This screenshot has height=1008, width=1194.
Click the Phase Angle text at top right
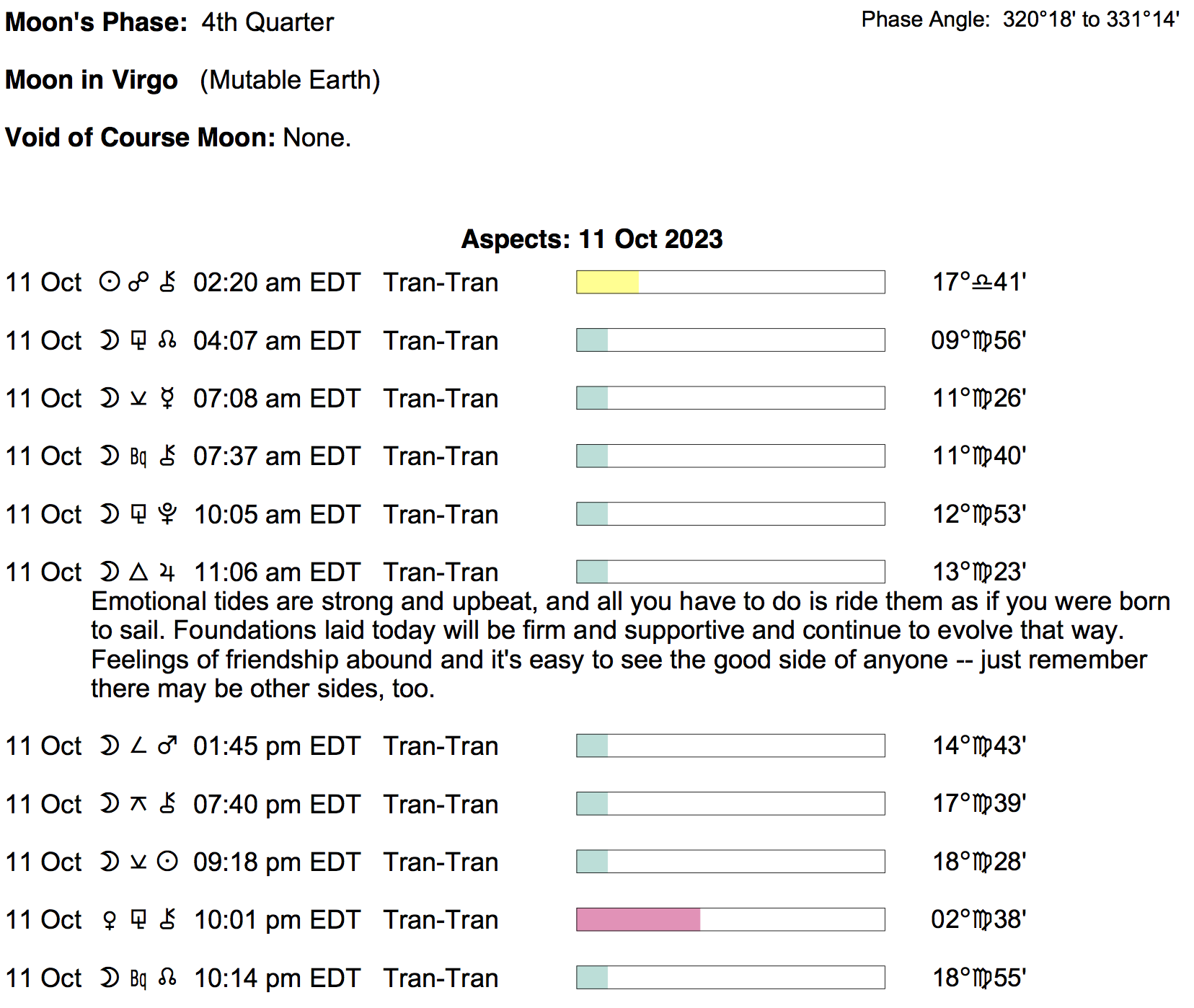tap(1020, 19)
